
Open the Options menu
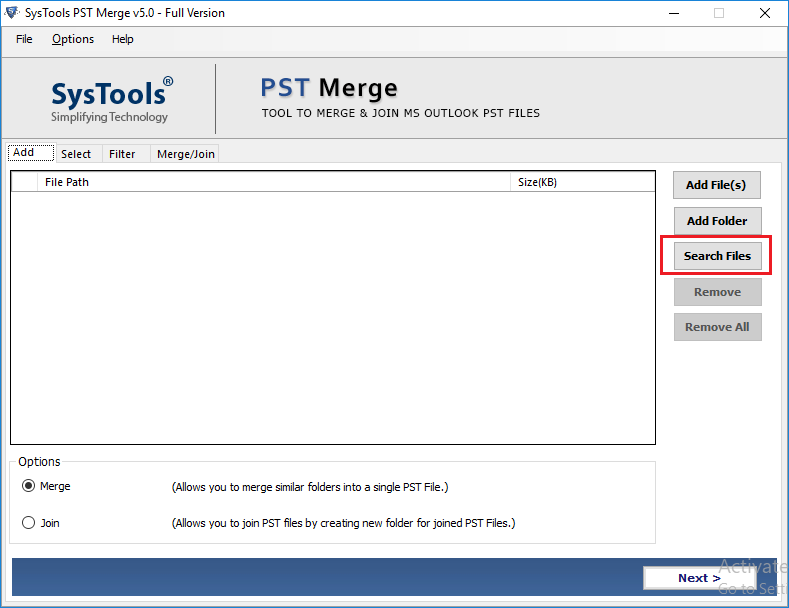pos(73,39)
